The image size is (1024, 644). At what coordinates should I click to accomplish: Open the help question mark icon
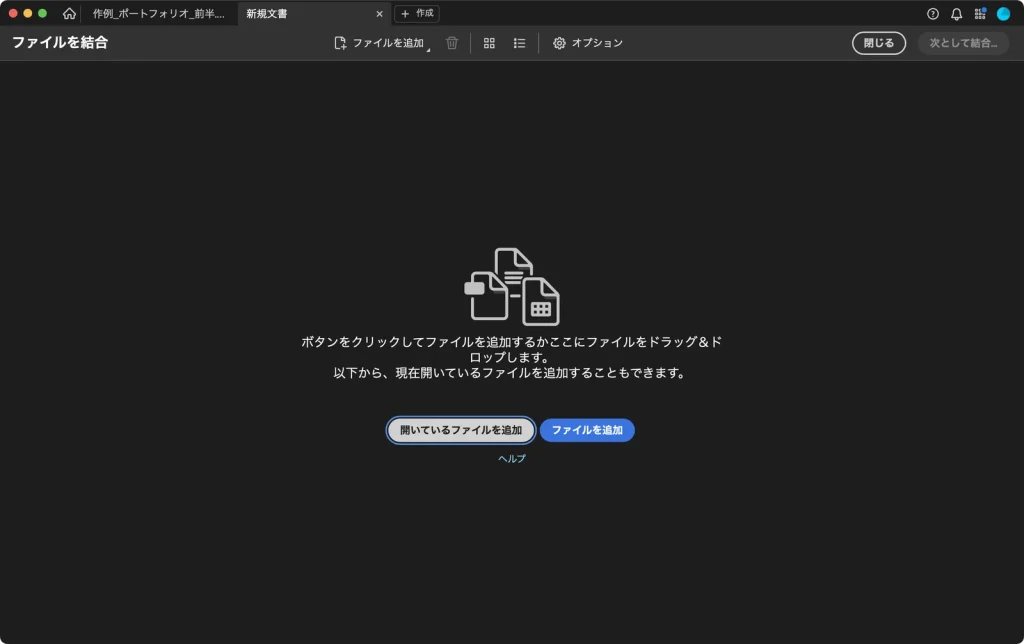[x=933, y=14]
